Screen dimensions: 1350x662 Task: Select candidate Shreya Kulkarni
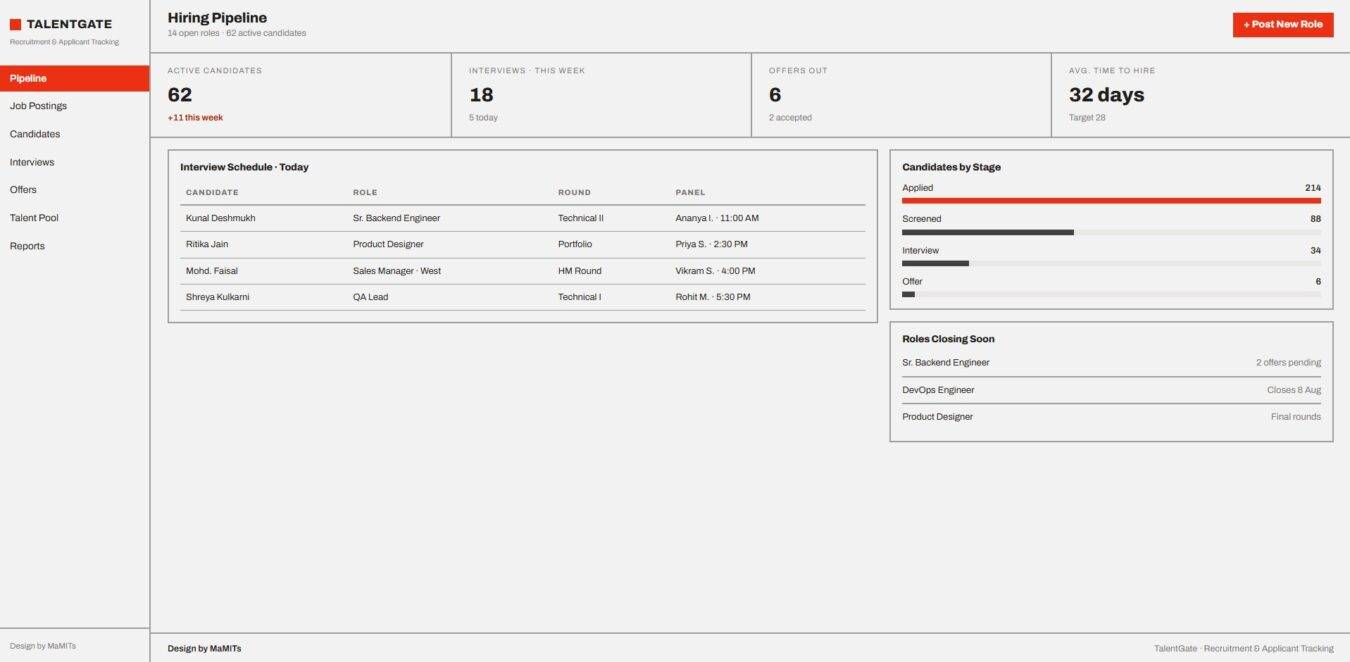[x=217, y=297]
